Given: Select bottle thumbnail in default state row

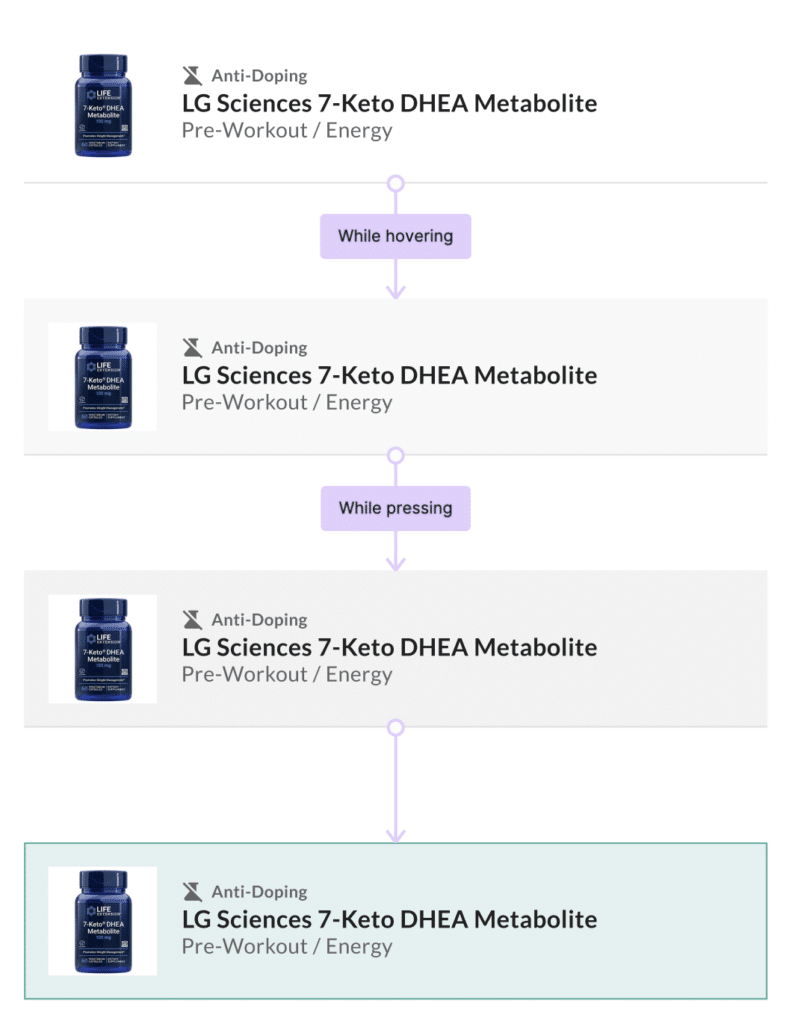Looking at the screenshot, I should [x=103, y=105].
